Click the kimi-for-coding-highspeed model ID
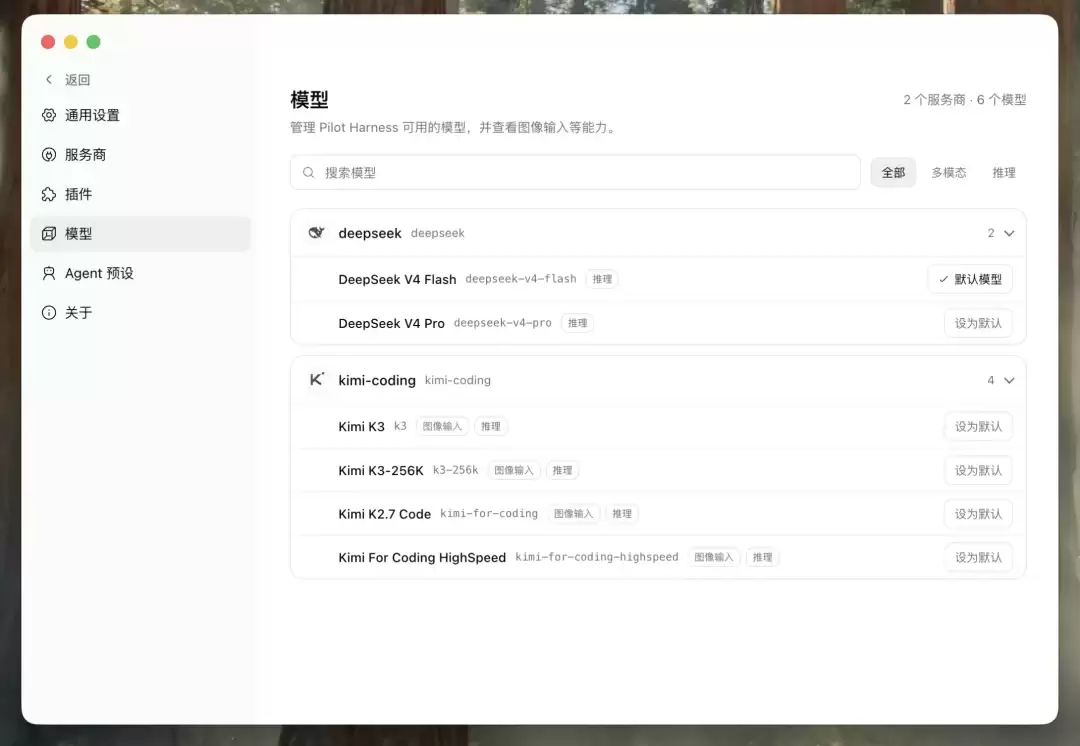 [596, 557]
